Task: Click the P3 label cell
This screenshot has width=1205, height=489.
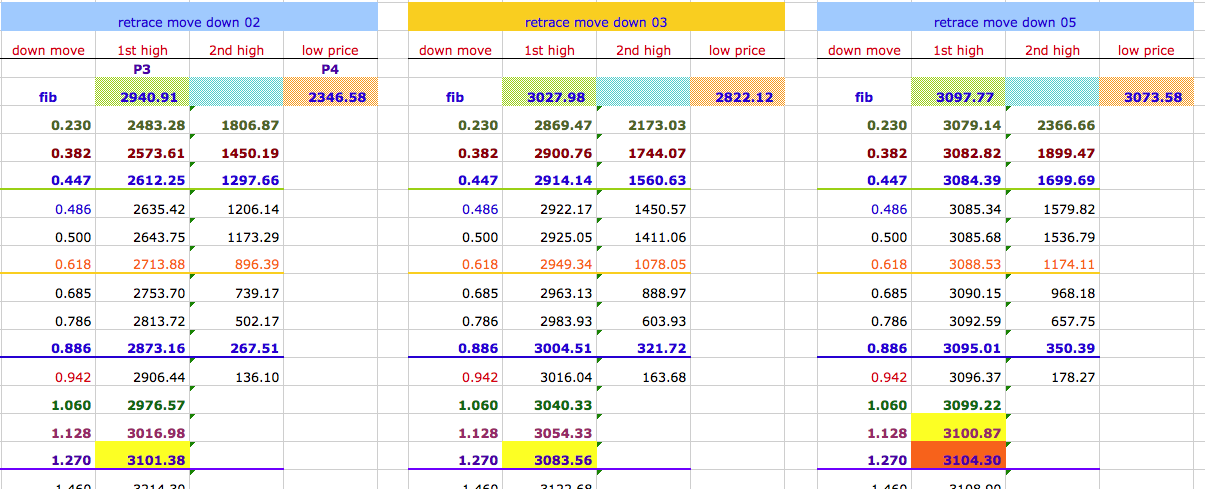Action: (141, 70)
